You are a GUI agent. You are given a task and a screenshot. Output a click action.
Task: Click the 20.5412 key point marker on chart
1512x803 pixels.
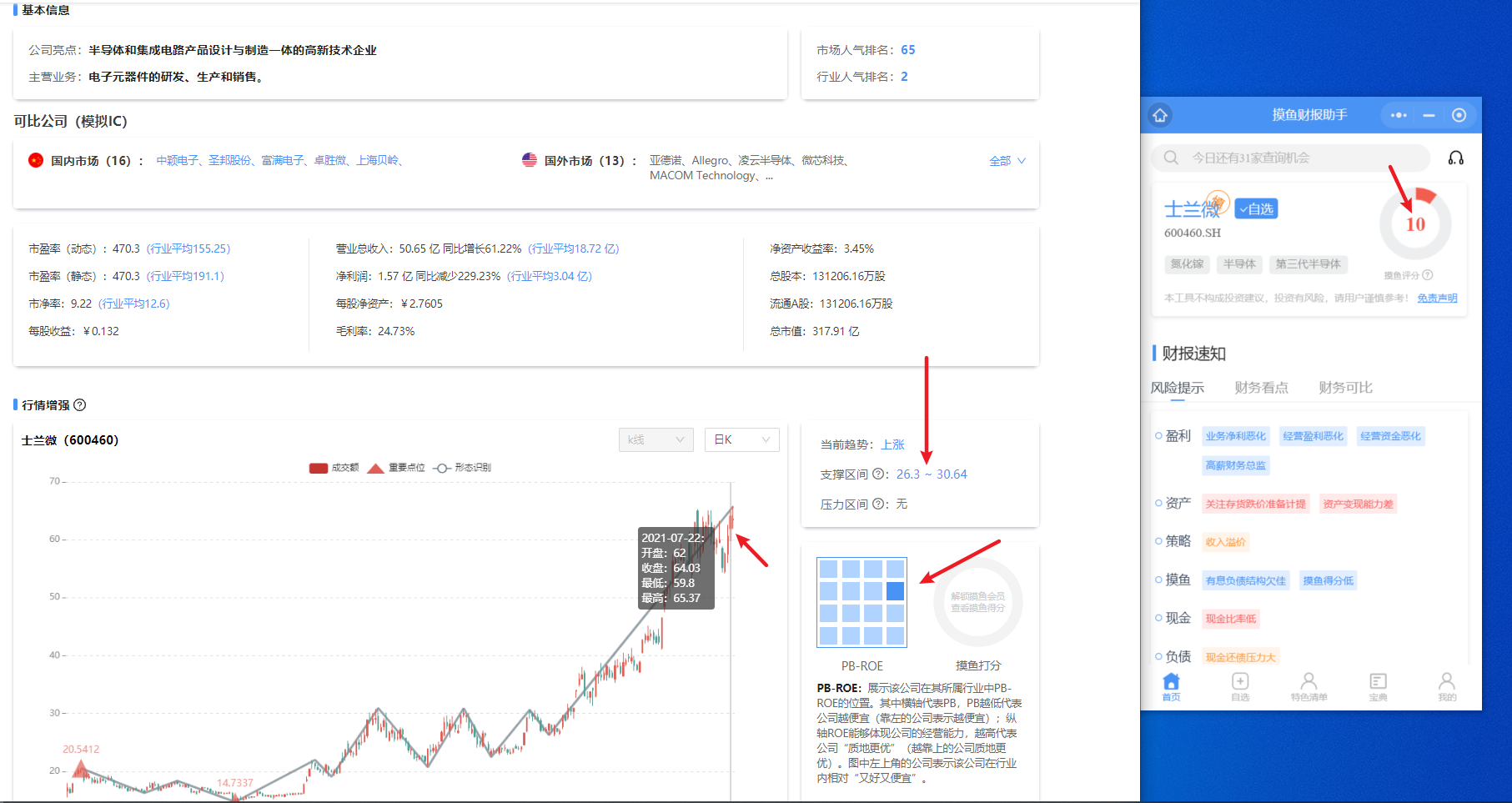coord(80,767)
